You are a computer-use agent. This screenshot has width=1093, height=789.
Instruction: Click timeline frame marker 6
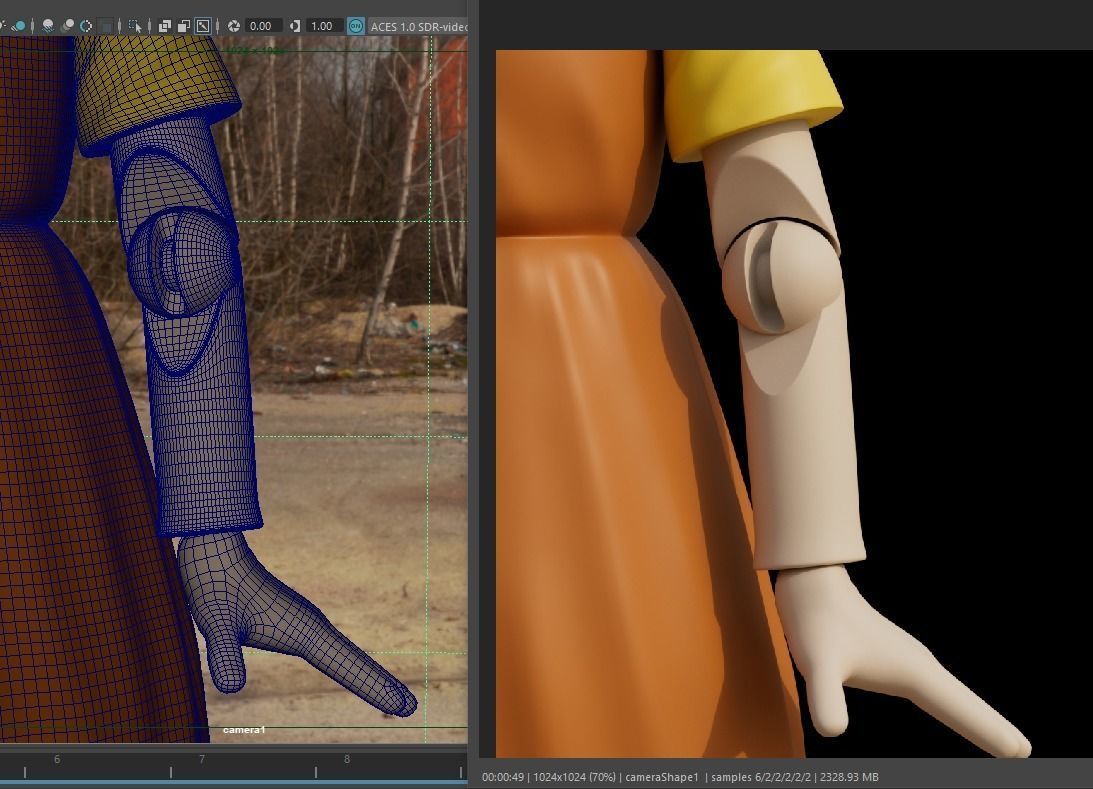tap(57, 759)
